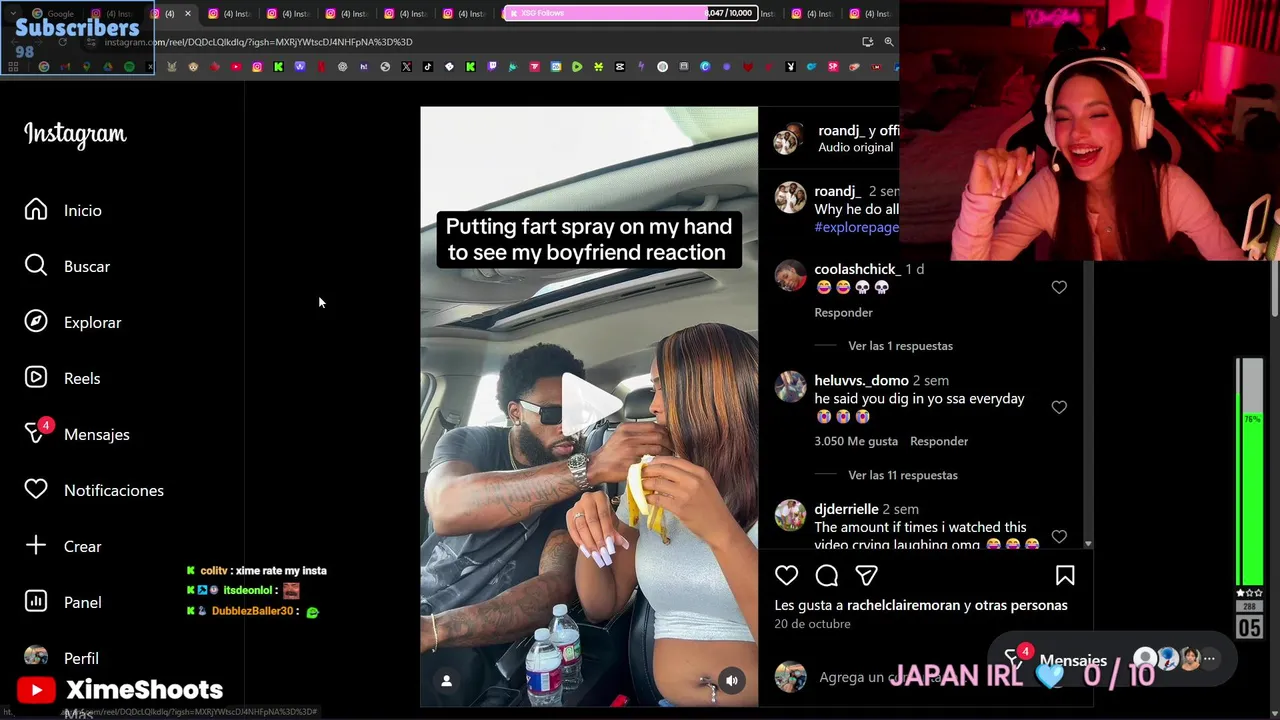
Task: Open Notificaciones heart in sidebar
Action: (x=94, y=490)
